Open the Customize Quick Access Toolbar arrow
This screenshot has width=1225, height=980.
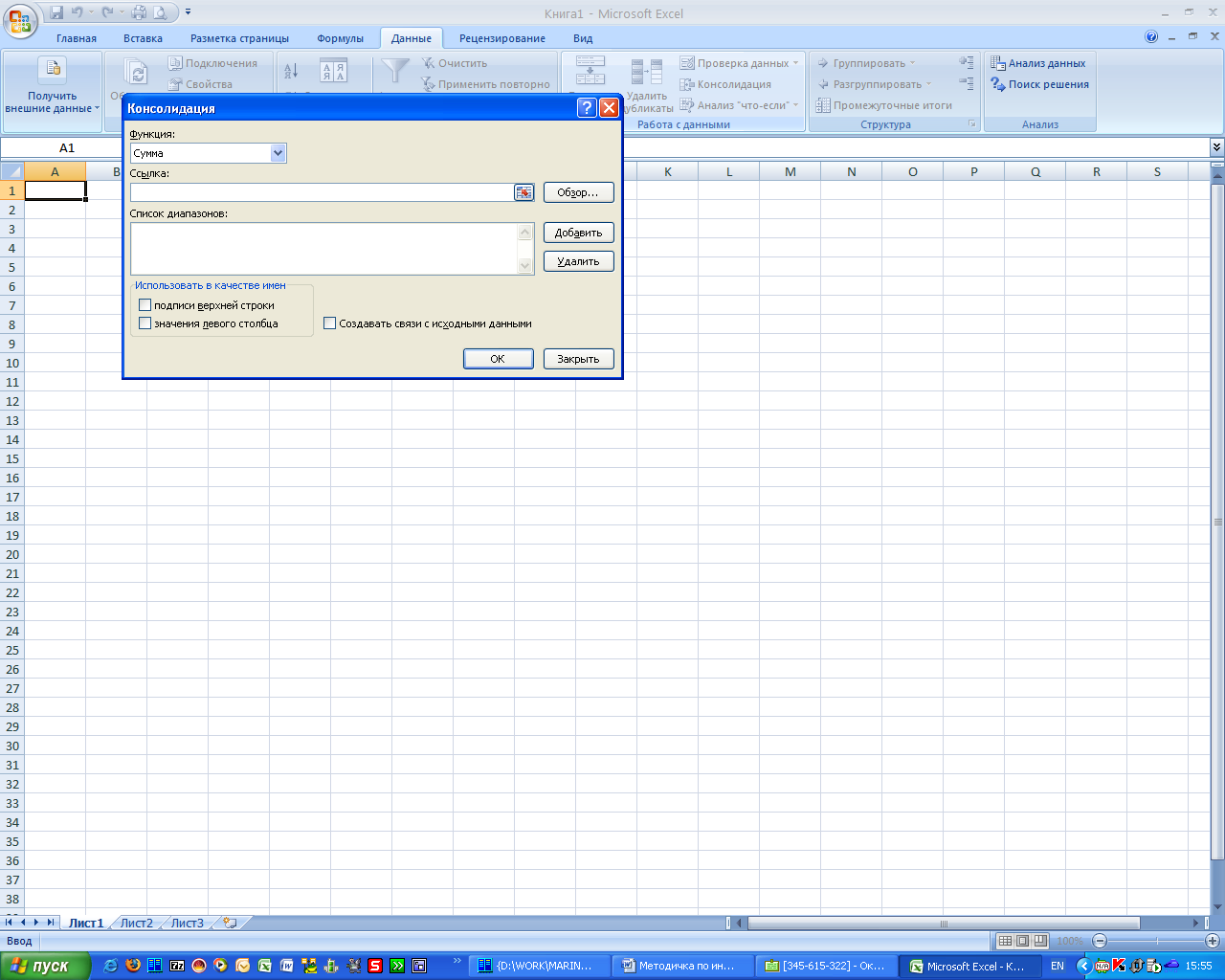[188, 12]
